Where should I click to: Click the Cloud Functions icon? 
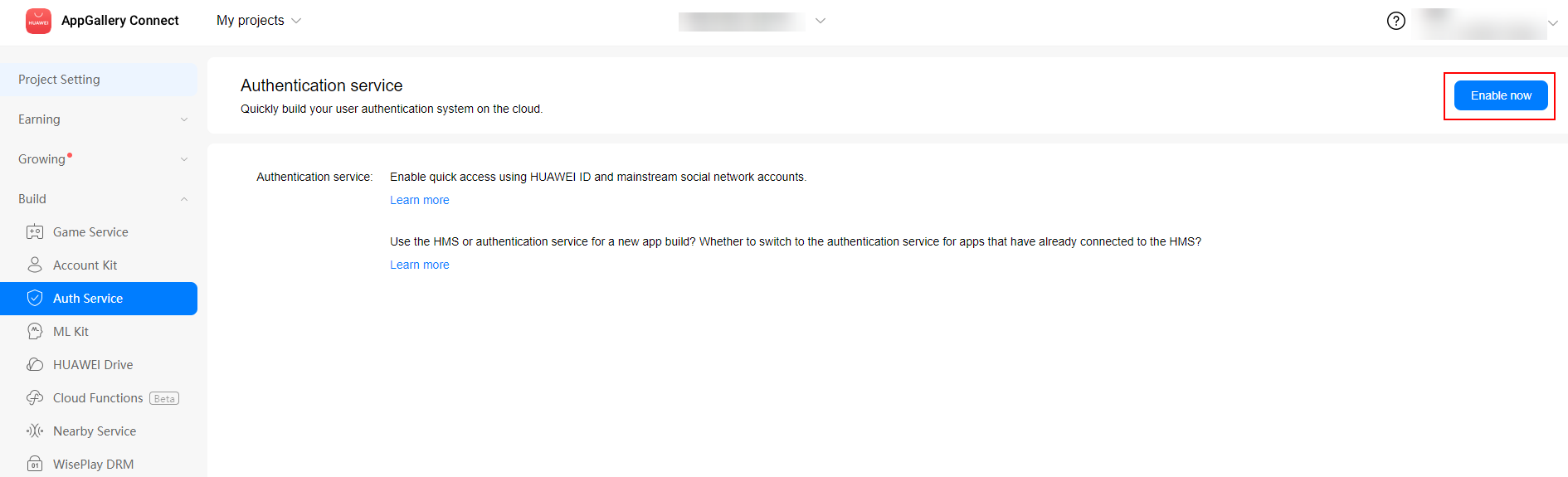point(35,398)
